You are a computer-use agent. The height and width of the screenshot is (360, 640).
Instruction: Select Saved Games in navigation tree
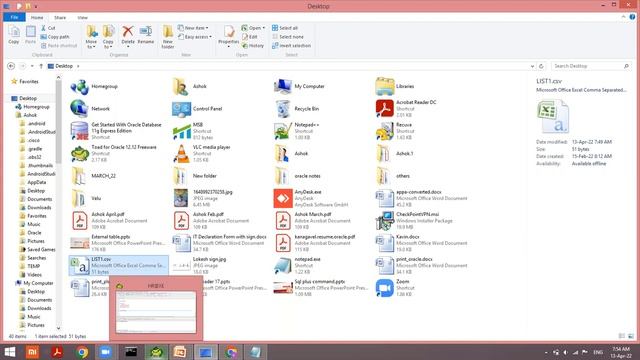pyautogui.click(x=41, y=249)
